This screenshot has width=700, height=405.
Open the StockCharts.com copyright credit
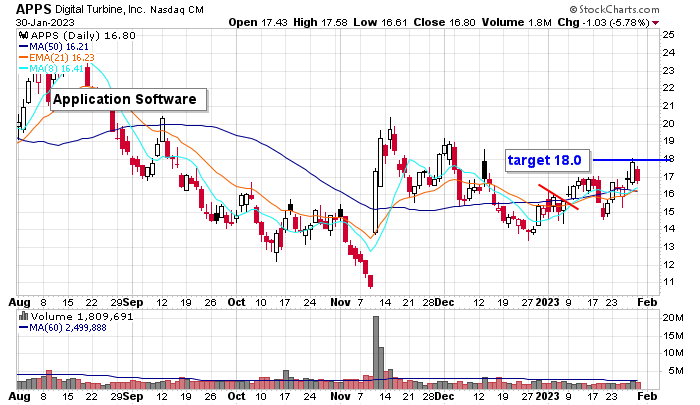(x=614, y=9)
